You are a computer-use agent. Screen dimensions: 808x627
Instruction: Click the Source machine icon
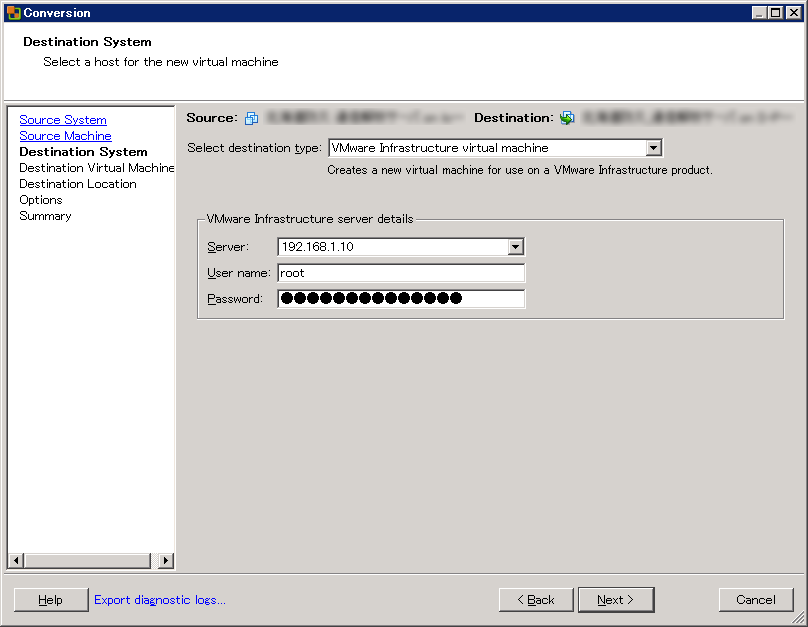(252, 118)
